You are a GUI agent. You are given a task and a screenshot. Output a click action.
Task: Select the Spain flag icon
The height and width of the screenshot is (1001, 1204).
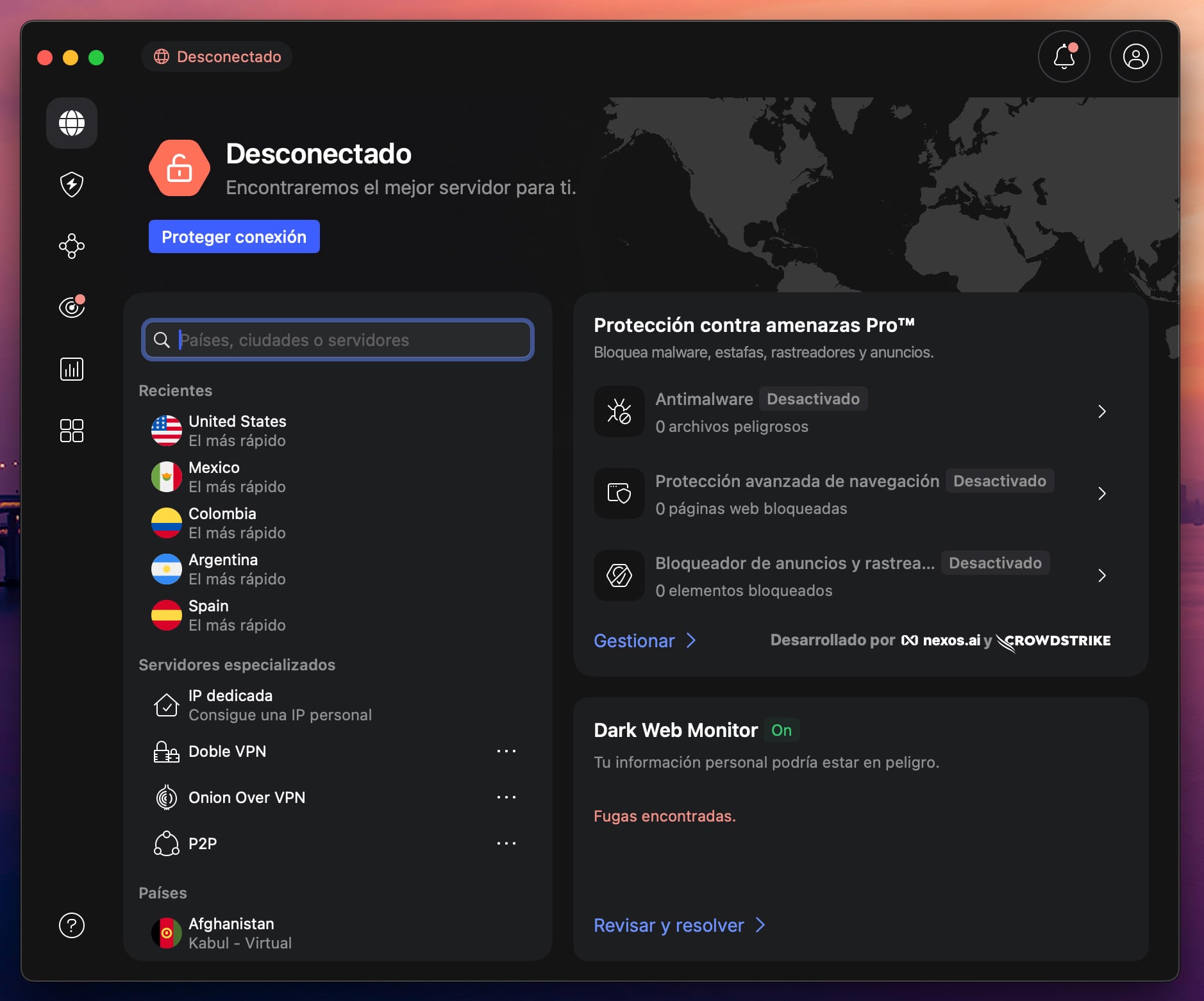[167, 615]
